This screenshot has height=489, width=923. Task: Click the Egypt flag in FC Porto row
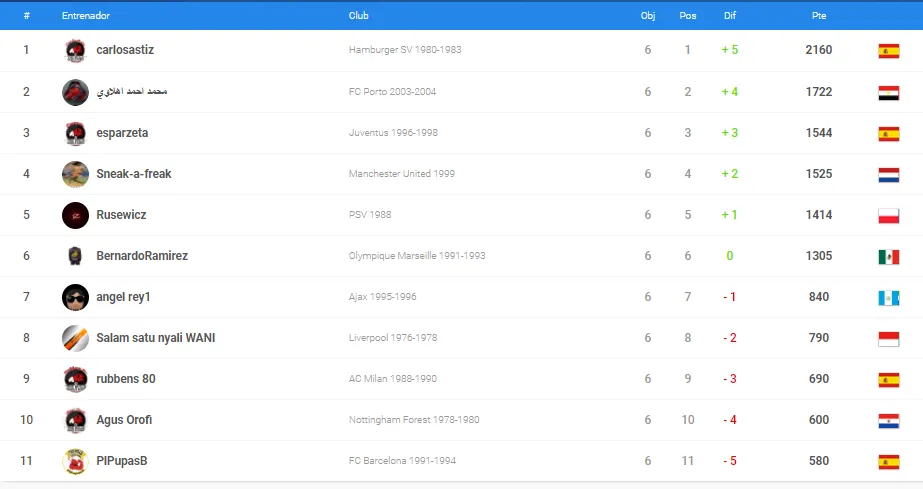click(888, 93)
